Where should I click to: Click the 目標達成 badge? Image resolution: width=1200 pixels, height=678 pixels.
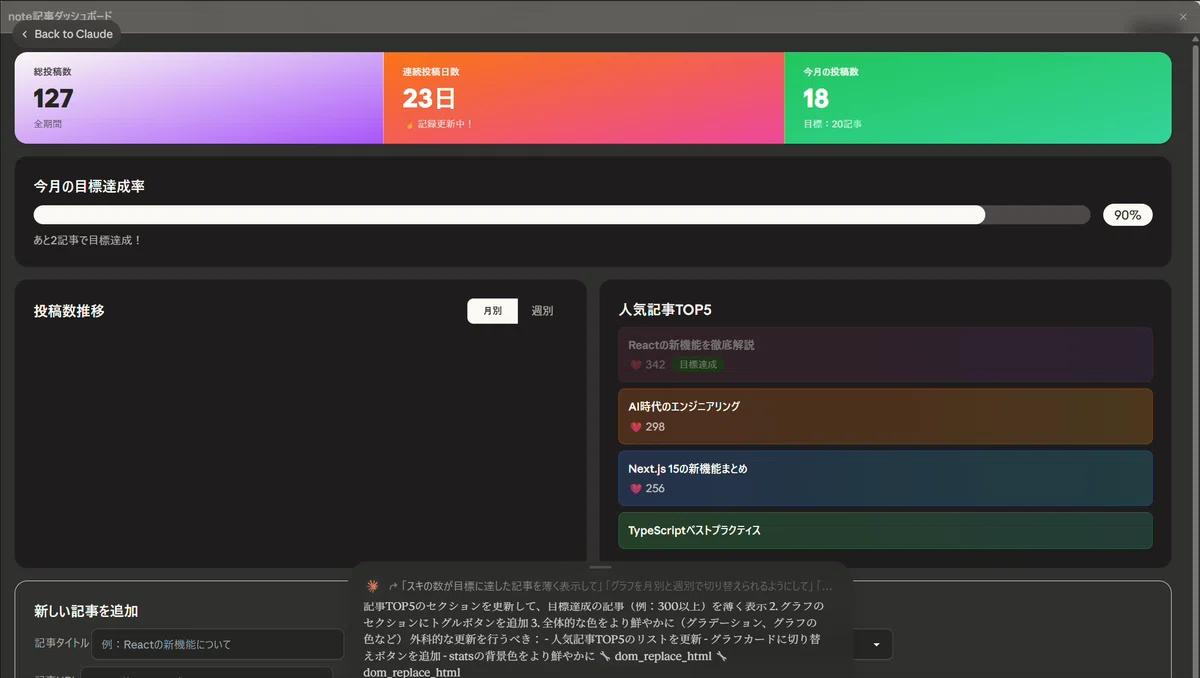698,365
